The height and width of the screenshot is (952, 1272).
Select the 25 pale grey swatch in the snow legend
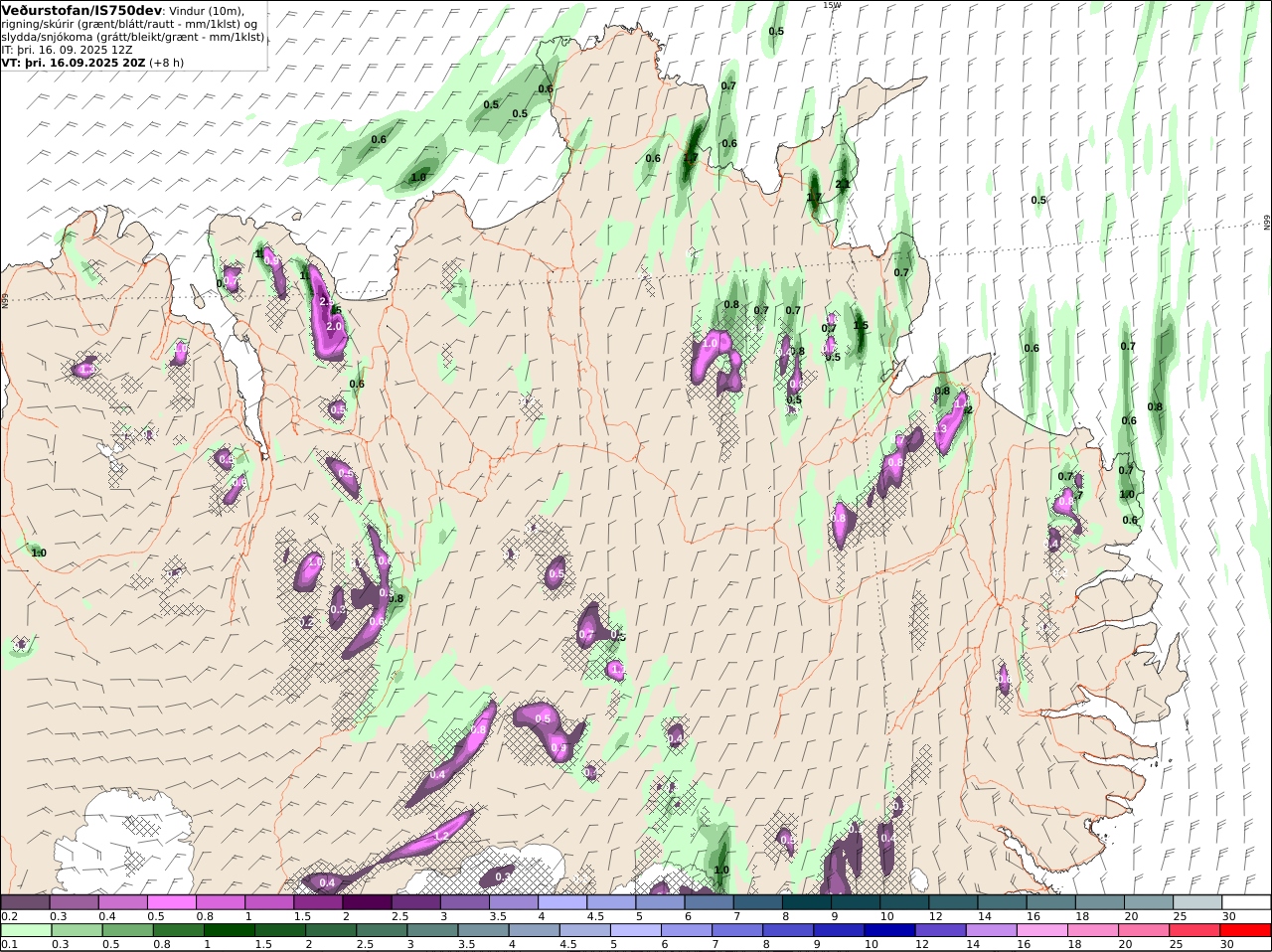[1197, 902]
